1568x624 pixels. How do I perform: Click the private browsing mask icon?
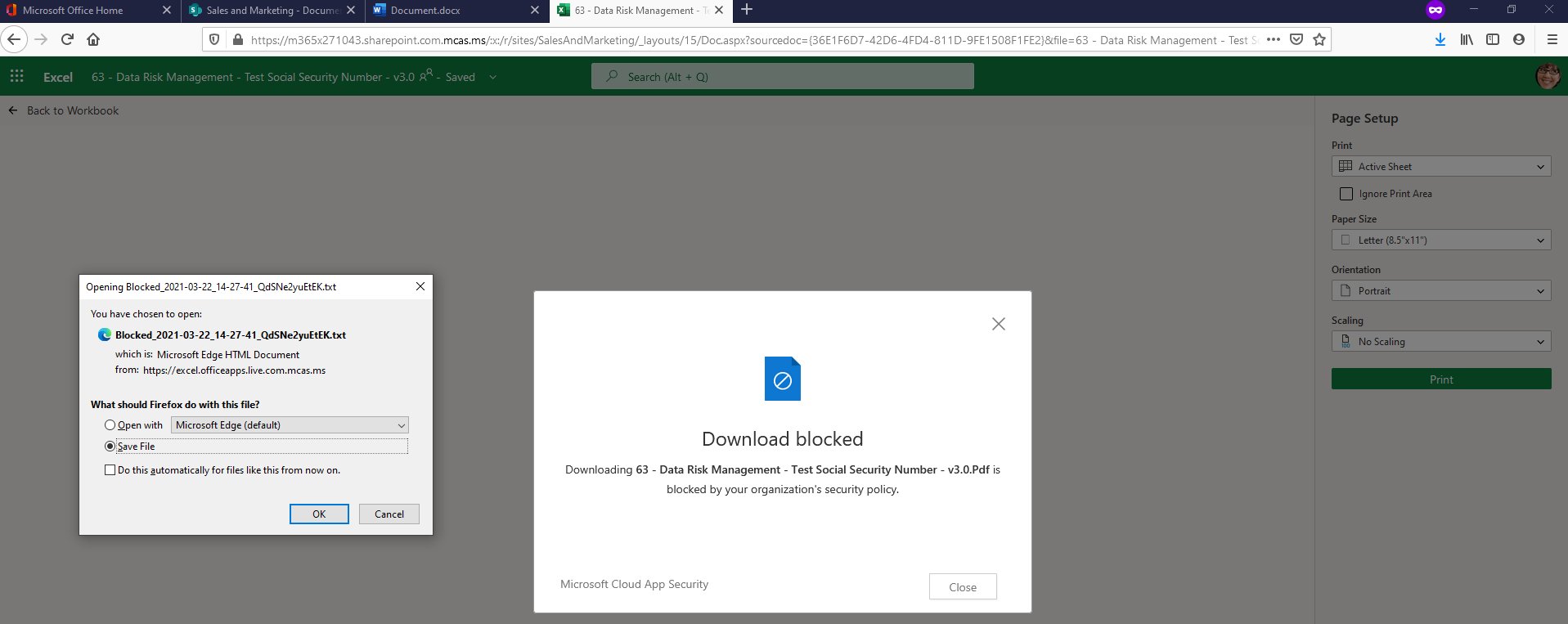pyautogui.click(x=1435, y=10)
